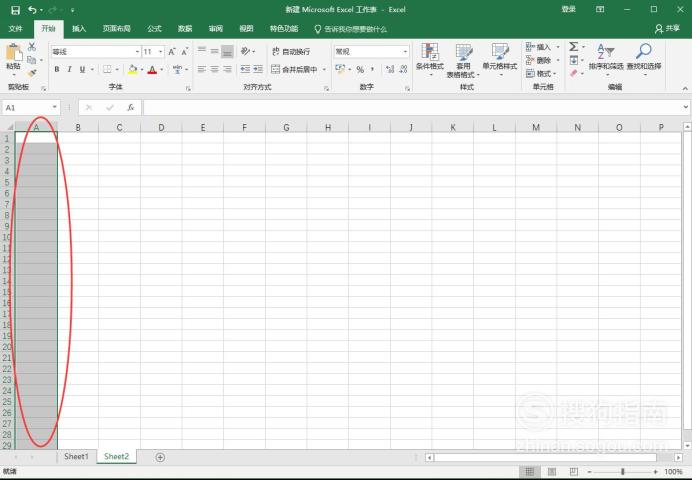Viewport: 692px width, 480px height.
Task: Apply the red font color
Action: [152, 69]
